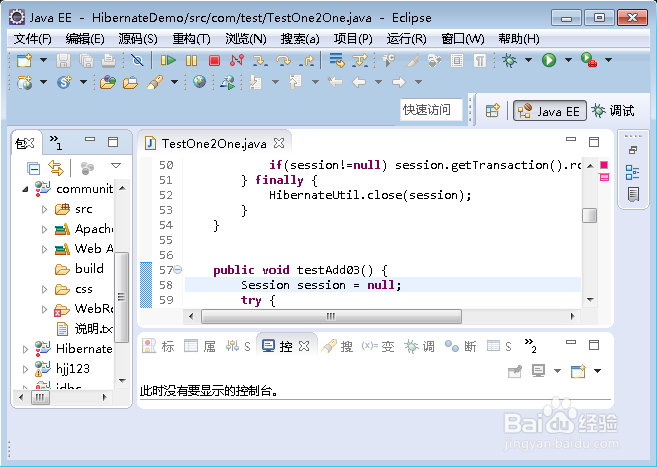Click the Open Web Browser globe icon
Image resolution: width=657 pixels, height=467 pixels.
(199, 82)
